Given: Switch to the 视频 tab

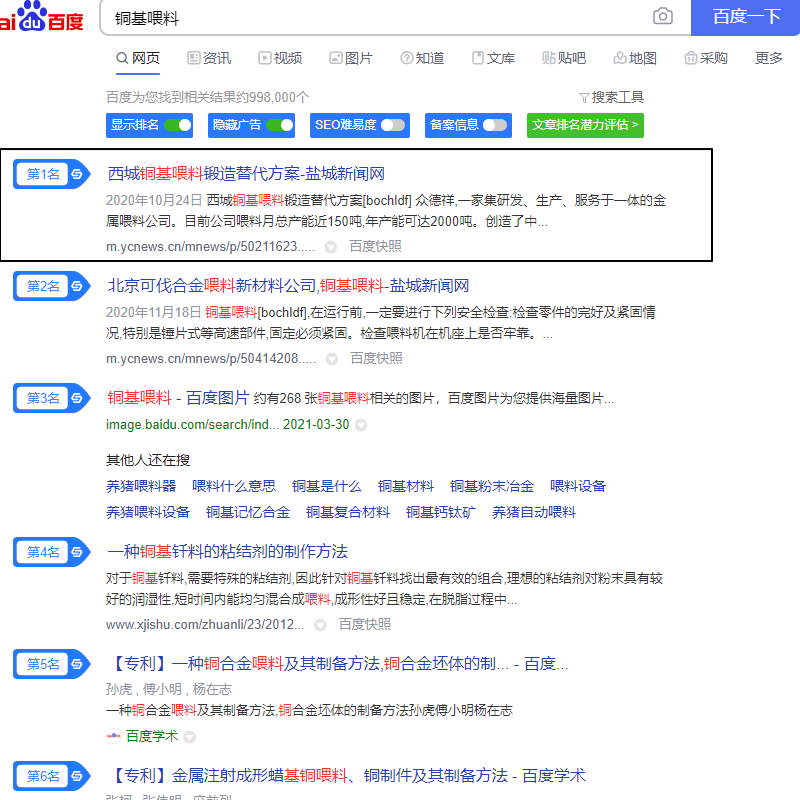Looking at the screenshot, I should pos(280,58).
